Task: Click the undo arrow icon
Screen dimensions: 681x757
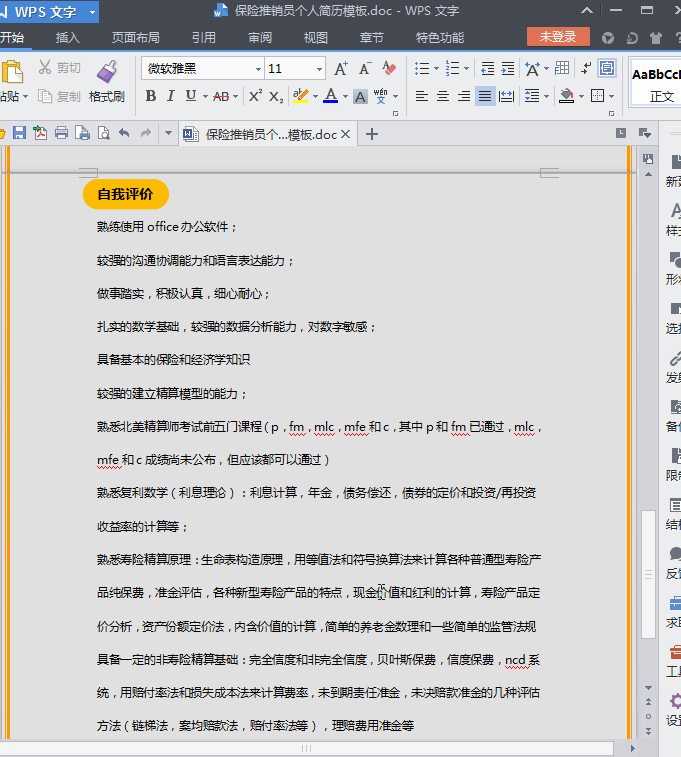Action: [x=124, y=133]
